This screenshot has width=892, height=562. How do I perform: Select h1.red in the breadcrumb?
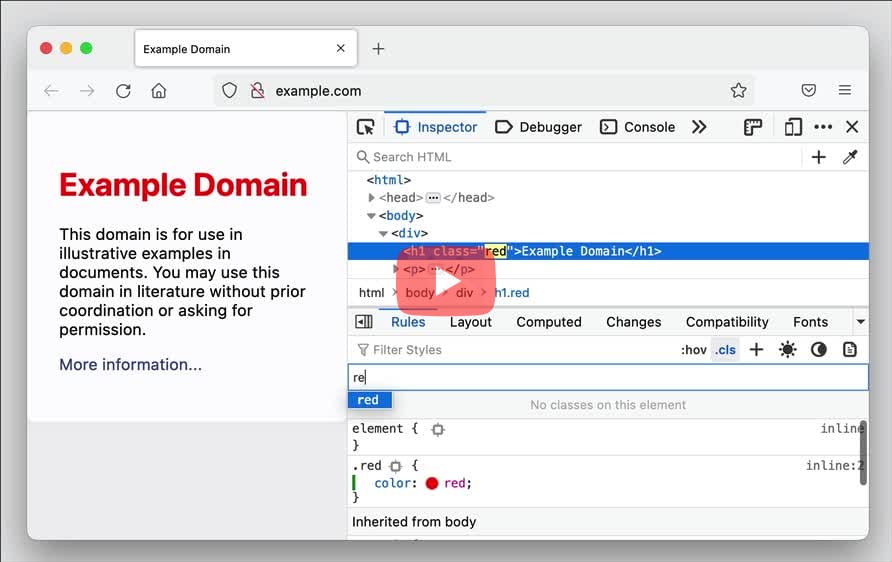click(512, 292)
